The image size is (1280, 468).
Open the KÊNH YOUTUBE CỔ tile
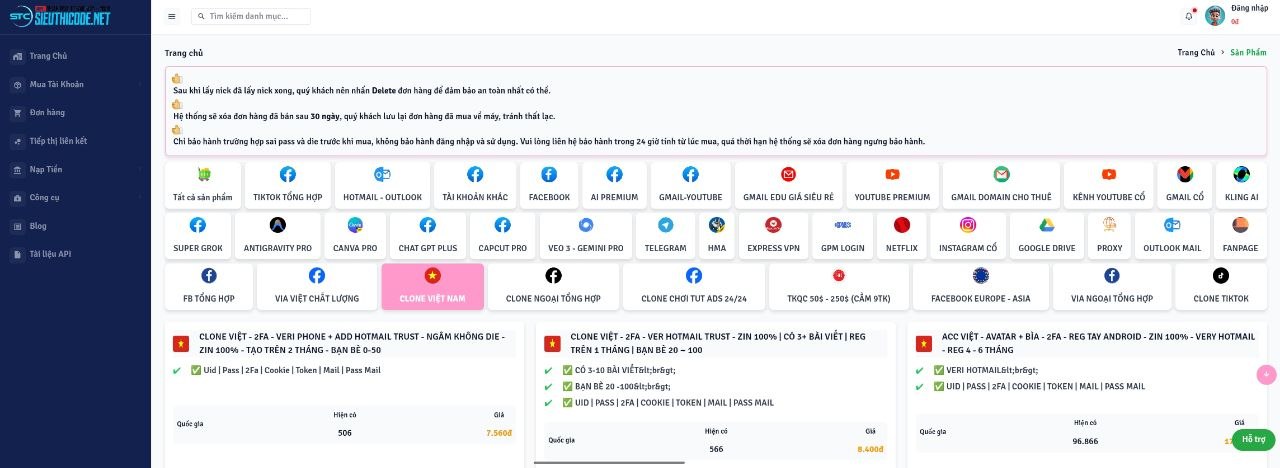[1109, 185]
